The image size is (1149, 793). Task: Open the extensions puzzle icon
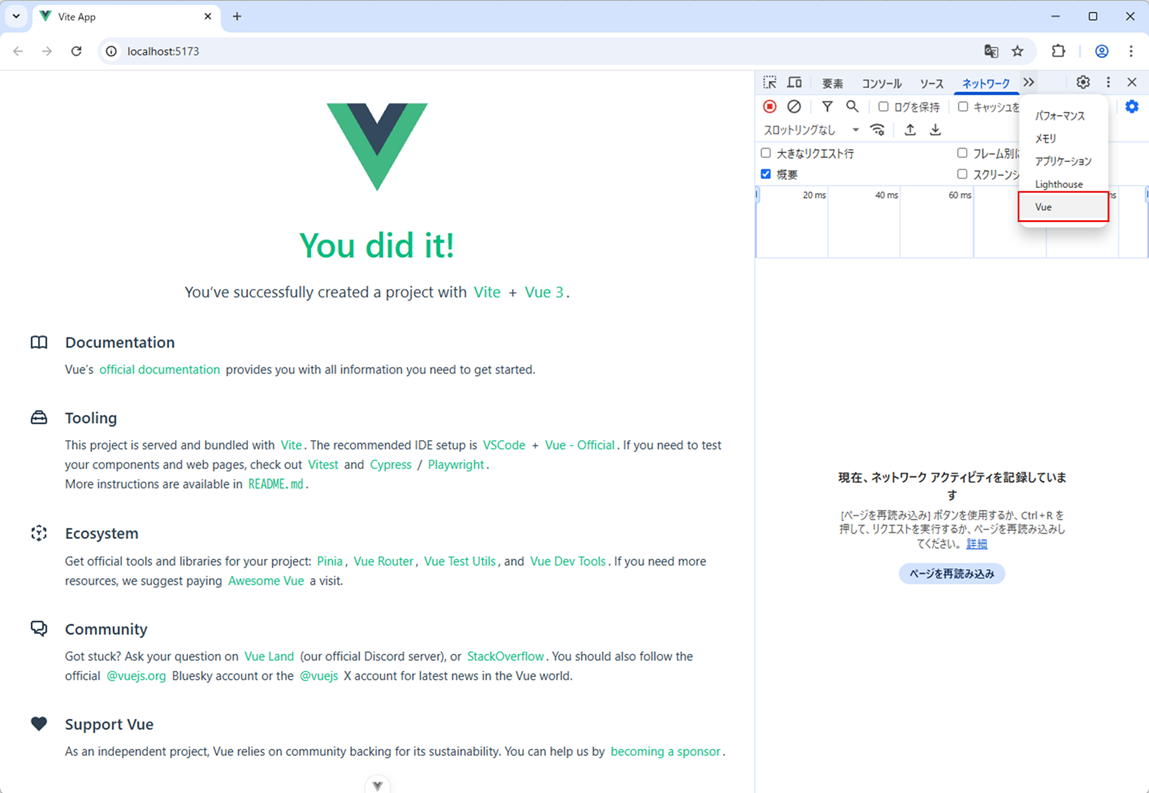click(1058, 51)
